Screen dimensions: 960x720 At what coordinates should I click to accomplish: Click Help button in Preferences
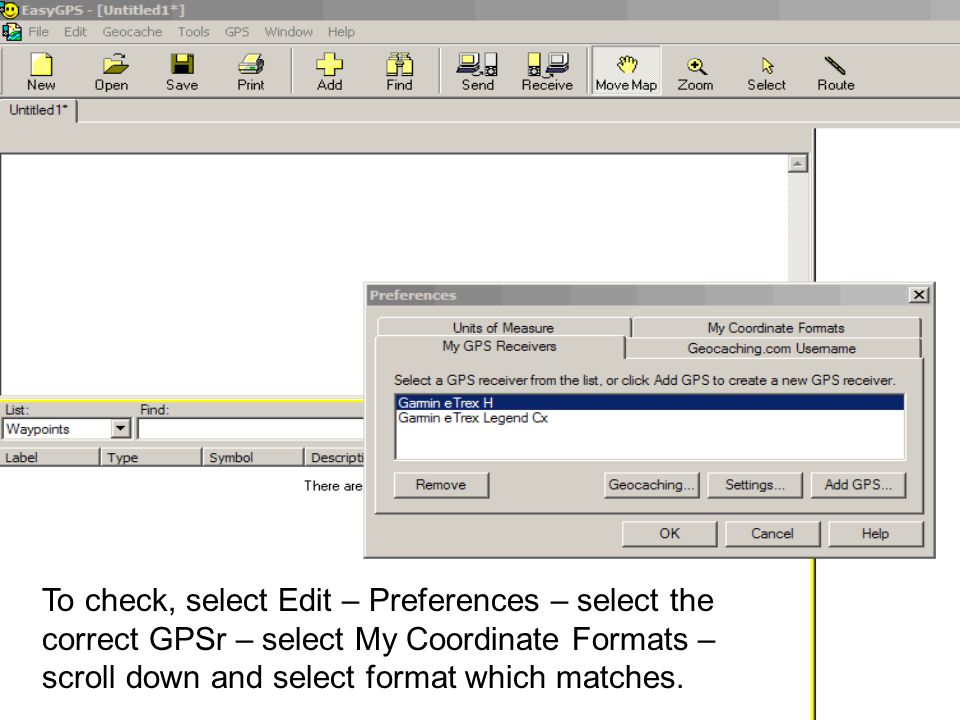click(876, 534)
